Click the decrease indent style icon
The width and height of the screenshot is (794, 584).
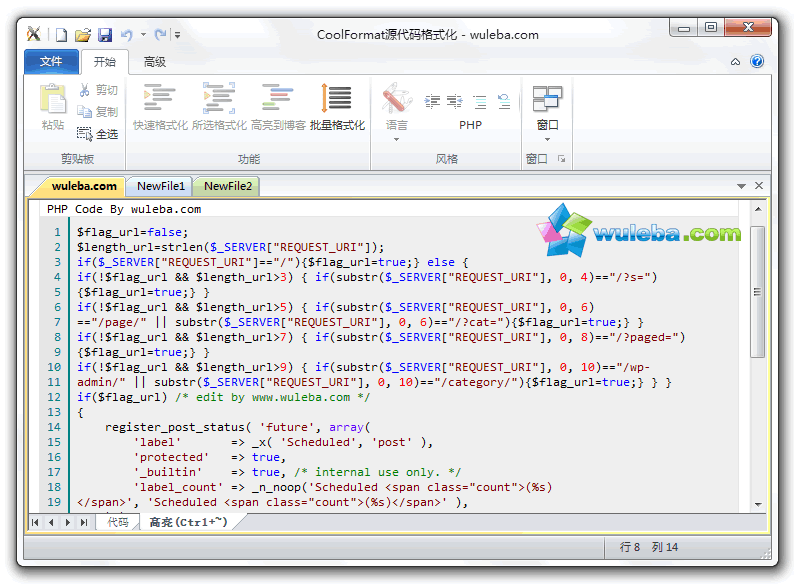(432, 102)
